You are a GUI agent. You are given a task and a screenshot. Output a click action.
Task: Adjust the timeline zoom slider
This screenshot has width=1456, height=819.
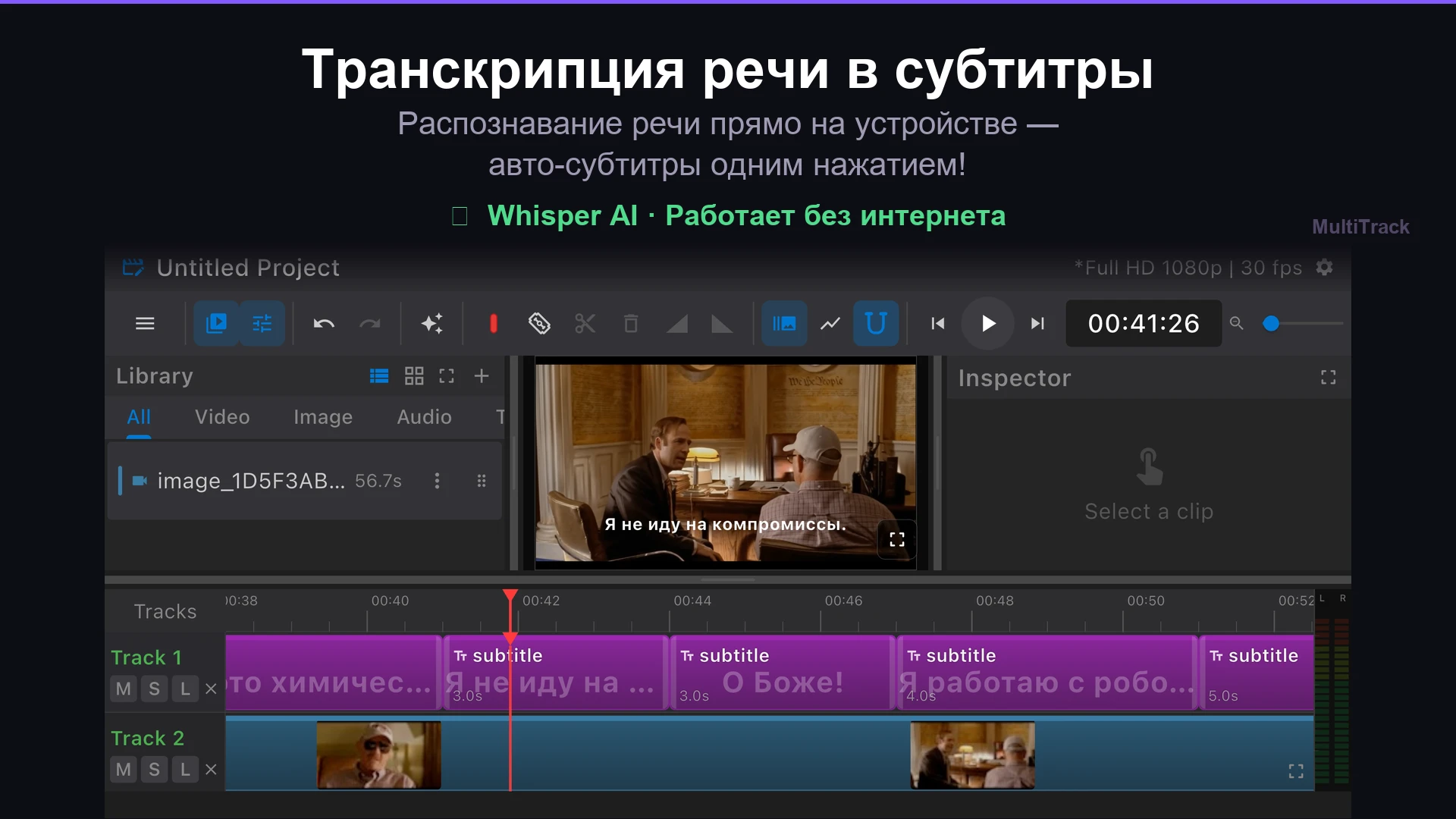coord(1302,324)
